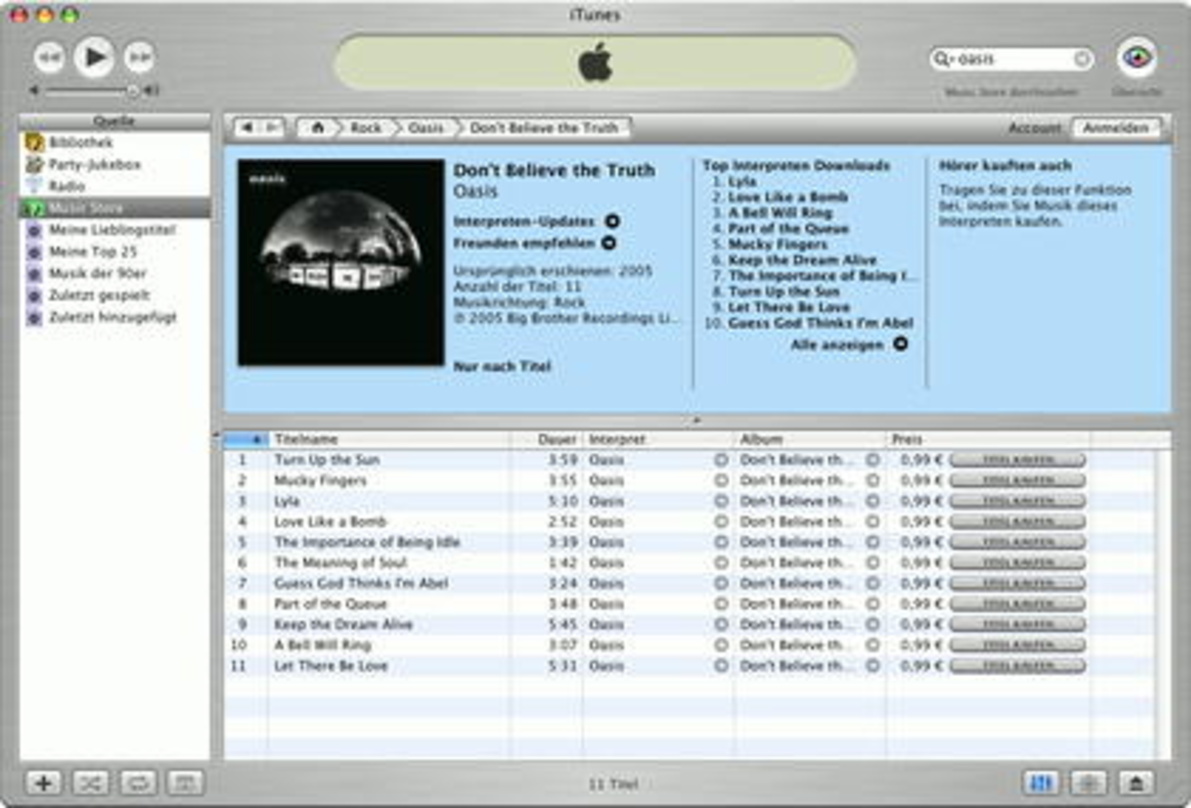Click the Interpreten-Updates arrow icon
Screen dimensions: 1191x808
[x=611, y=221]
